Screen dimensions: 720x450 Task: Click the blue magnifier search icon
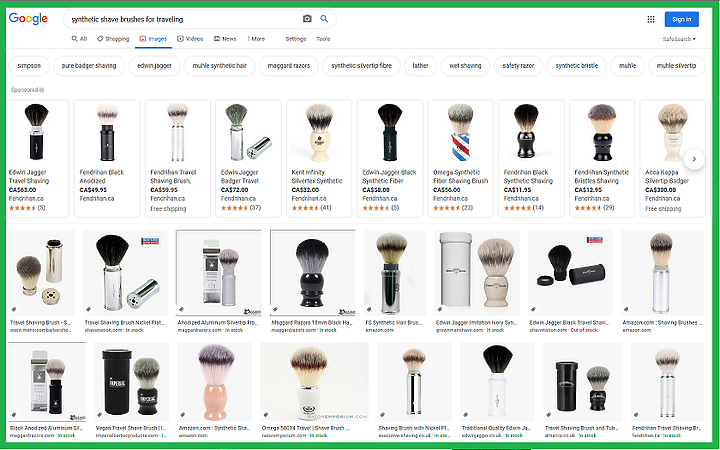324,19
